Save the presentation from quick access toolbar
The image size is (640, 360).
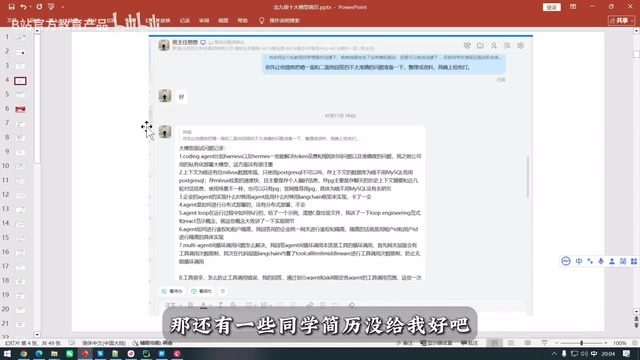(x=11, y=7)
